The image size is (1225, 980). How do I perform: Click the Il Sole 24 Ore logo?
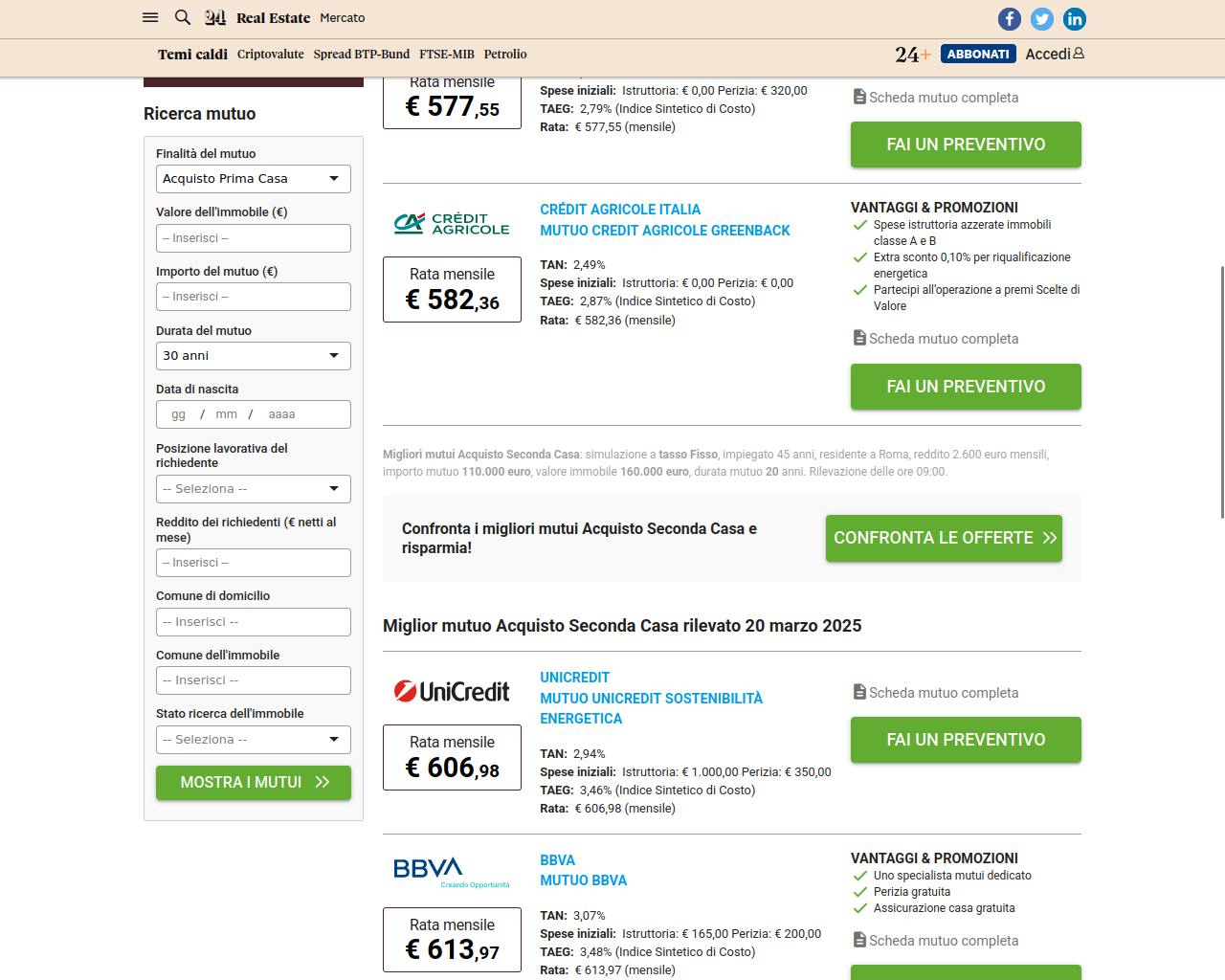(x=215, y=17)
